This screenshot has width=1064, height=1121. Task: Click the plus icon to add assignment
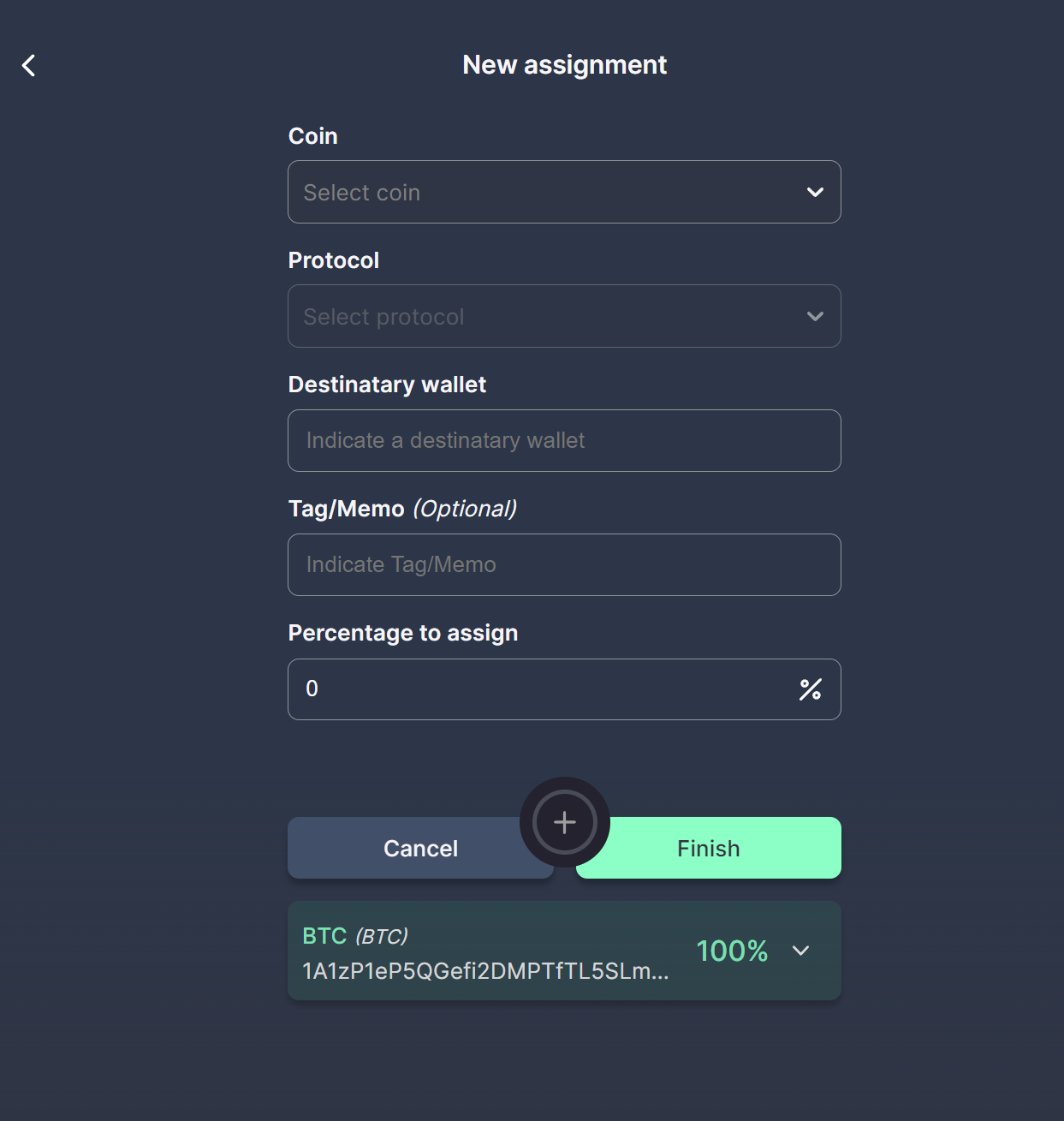[x=564, y=821]
